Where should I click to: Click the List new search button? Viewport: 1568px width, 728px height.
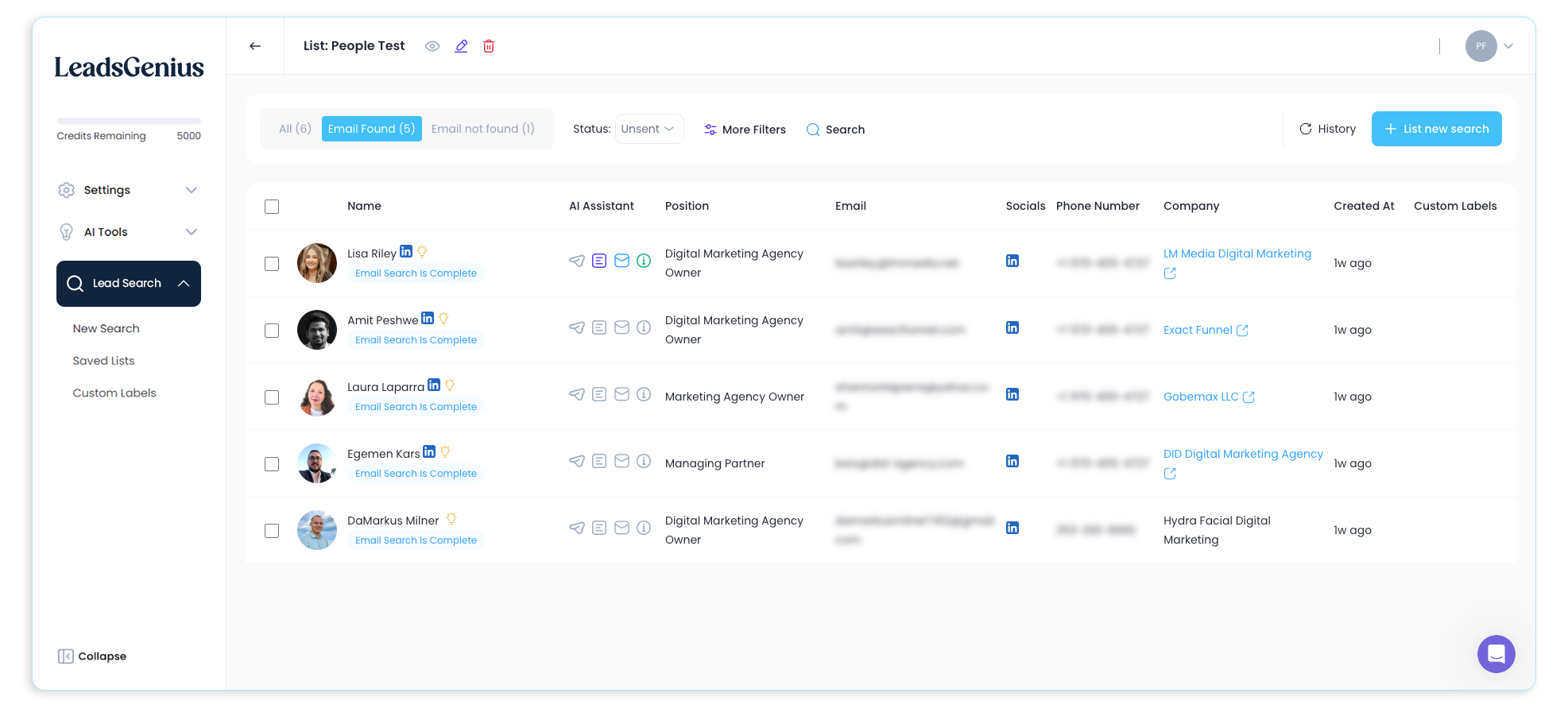1436,129
